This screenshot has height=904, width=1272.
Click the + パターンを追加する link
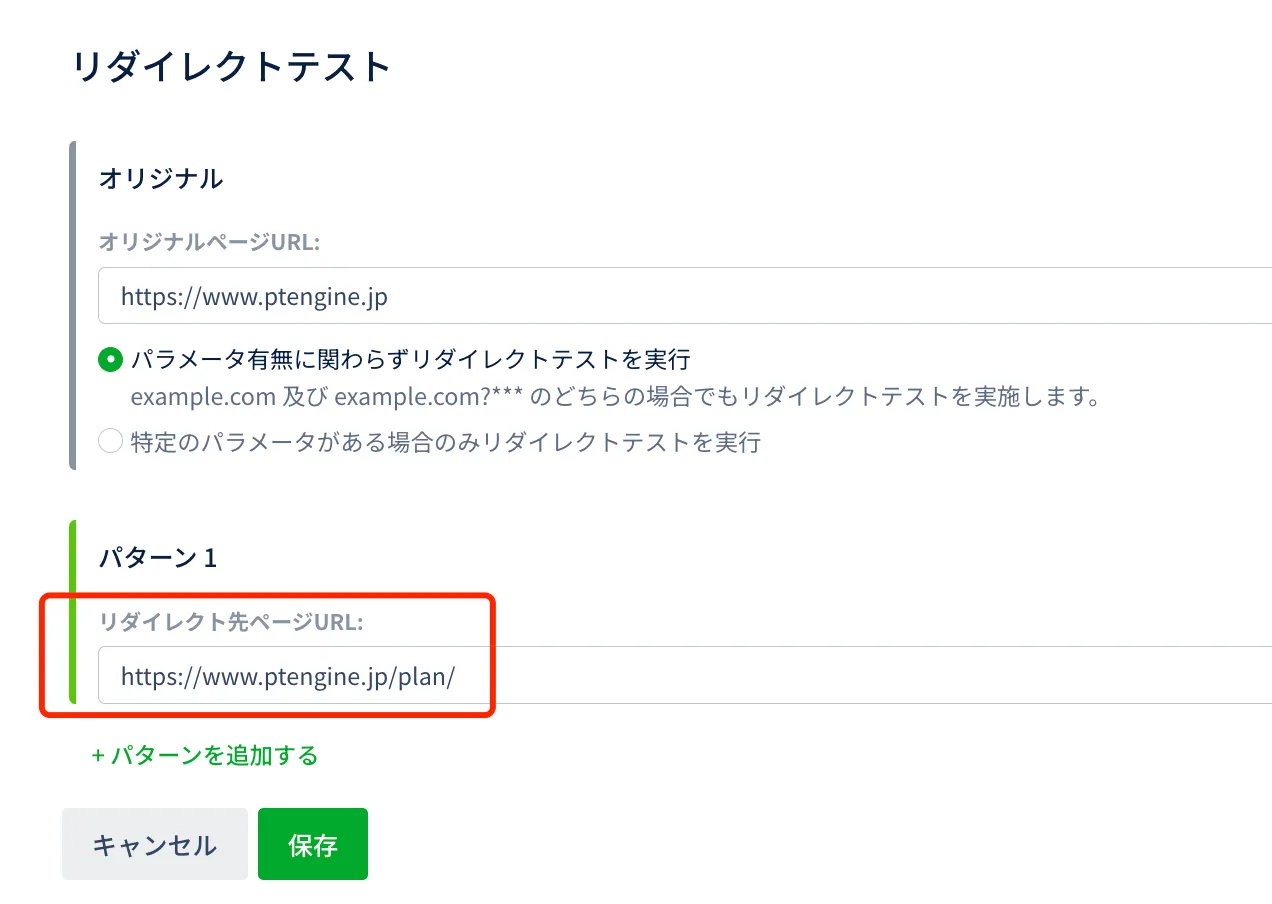[x=205, y=755]
